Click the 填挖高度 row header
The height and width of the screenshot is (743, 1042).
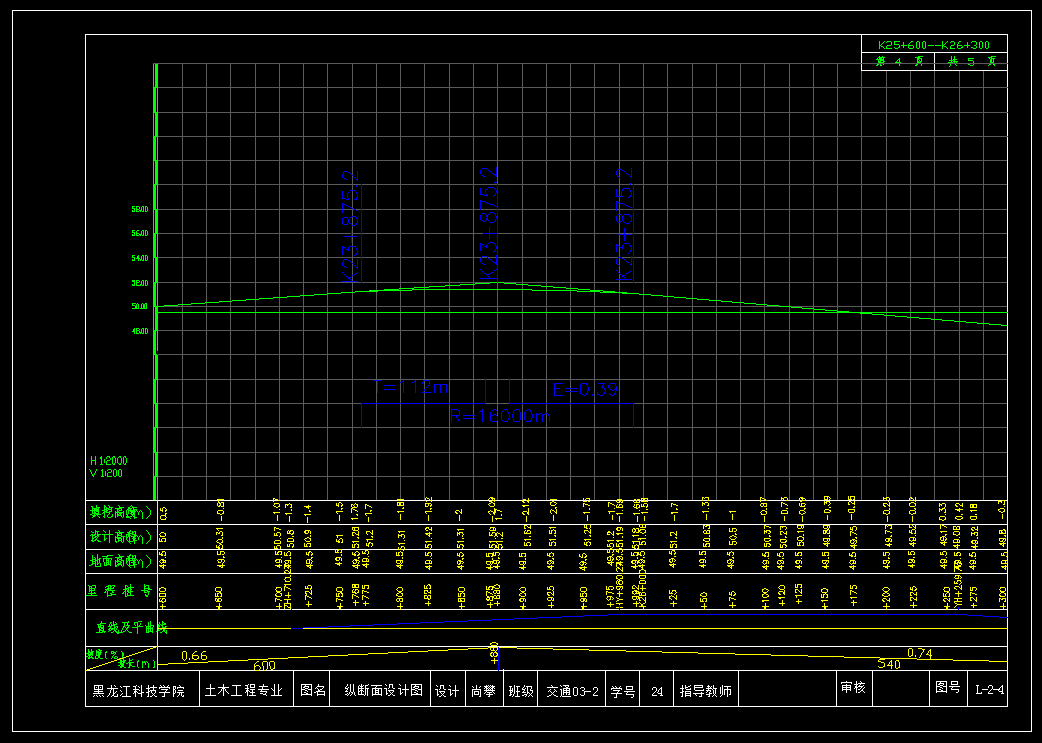click(120, 512)
